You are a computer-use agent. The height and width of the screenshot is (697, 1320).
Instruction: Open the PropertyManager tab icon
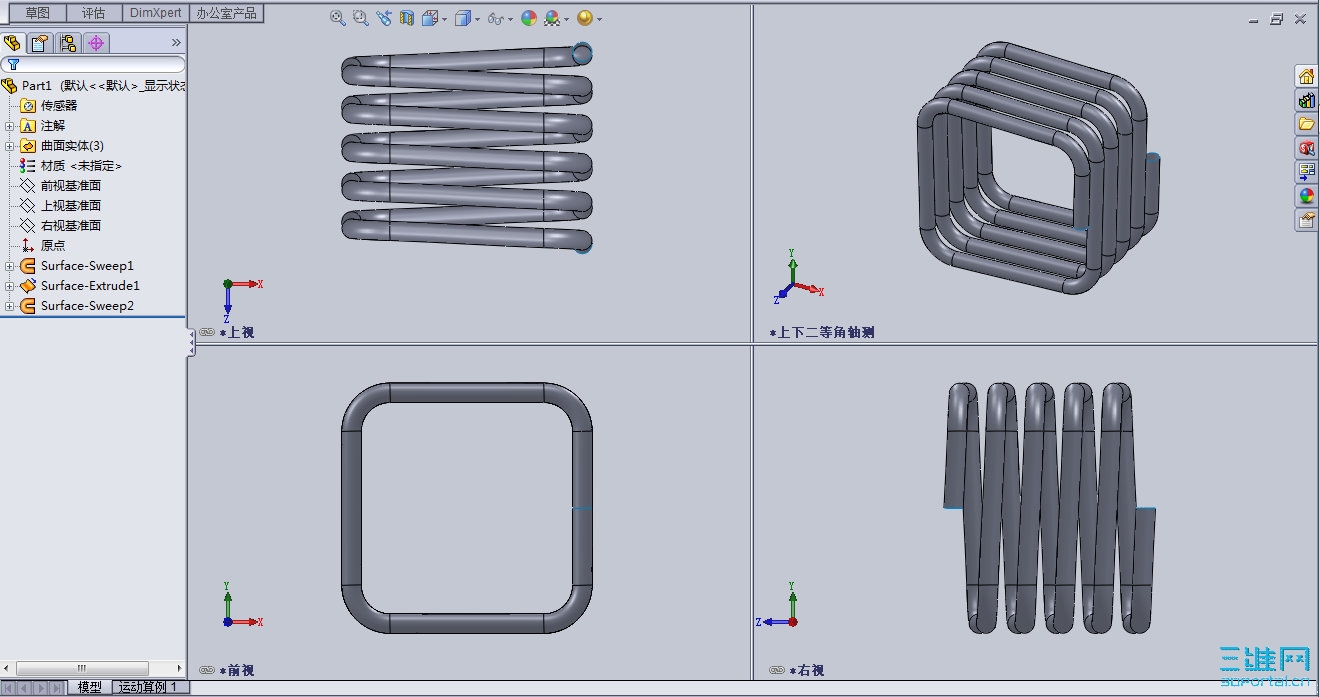40,43
